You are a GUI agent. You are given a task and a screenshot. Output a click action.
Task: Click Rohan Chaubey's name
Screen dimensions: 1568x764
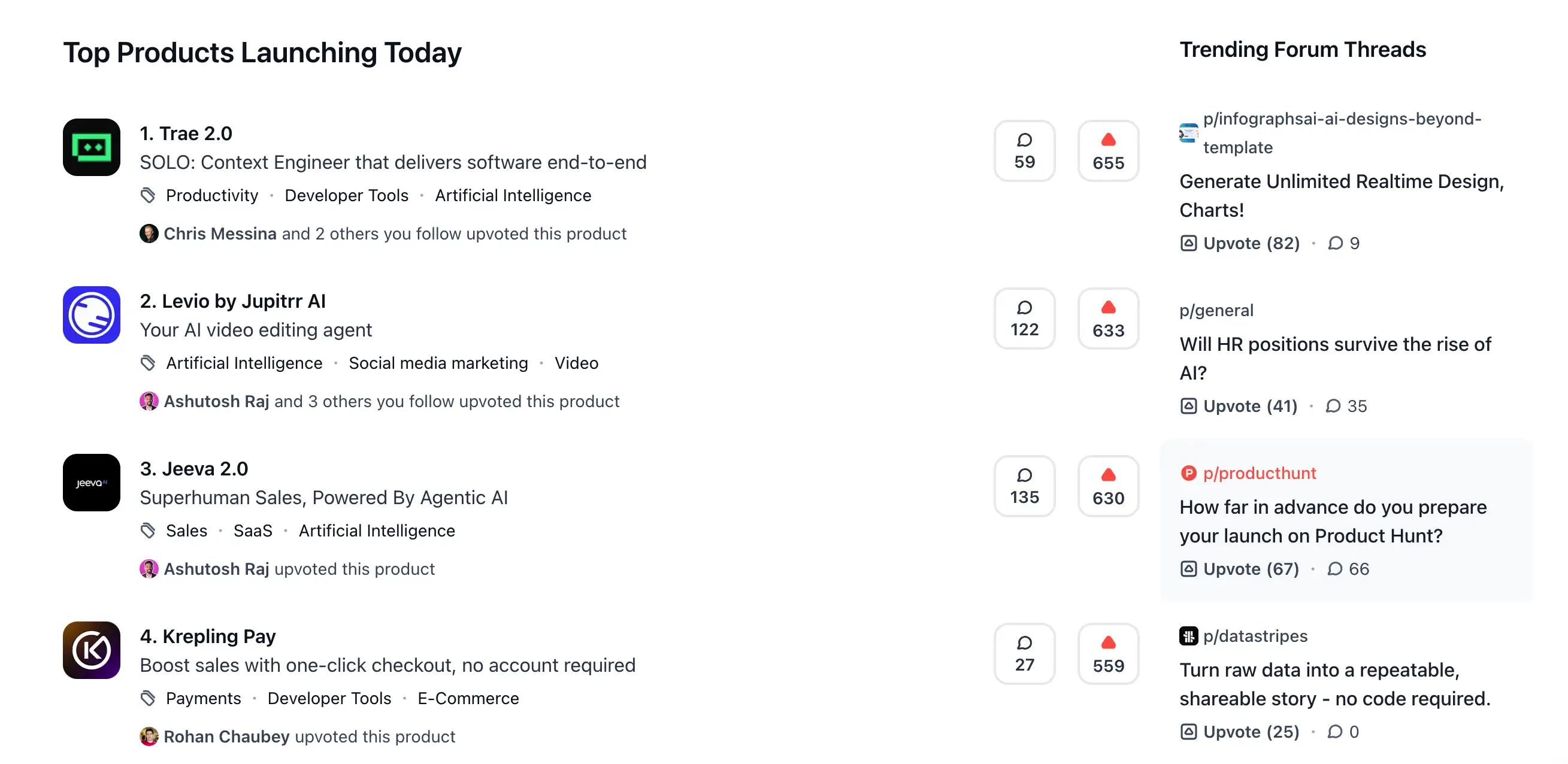(226, 736)
